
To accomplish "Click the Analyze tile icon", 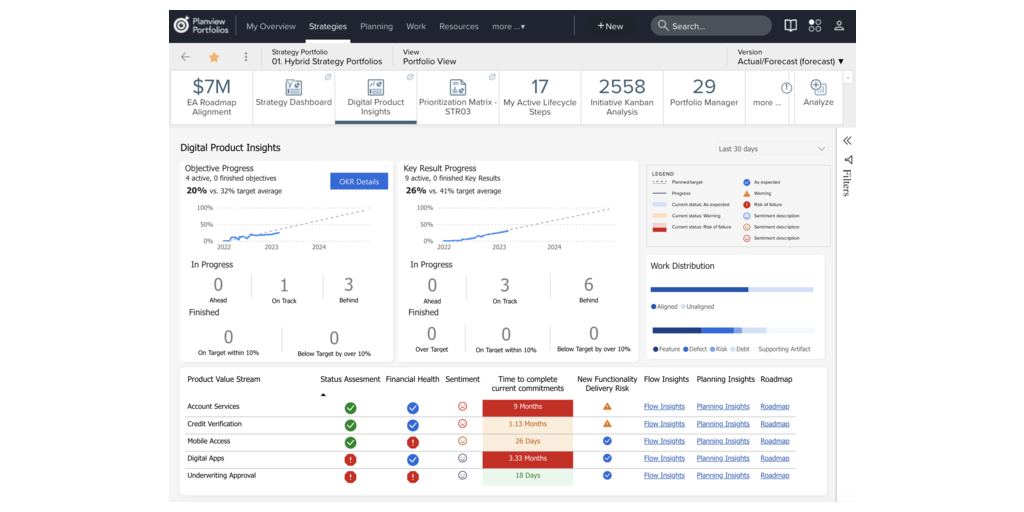I will coord(818,88).
